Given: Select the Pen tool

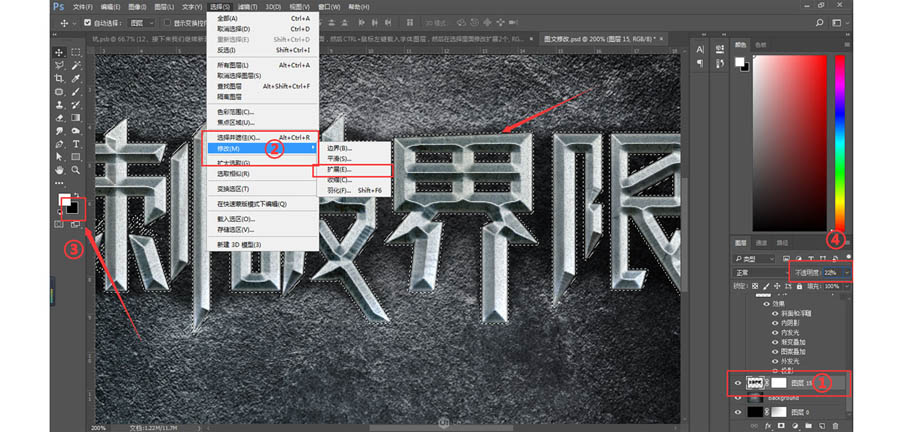Looking at the screenshot, I should point(59,144).
